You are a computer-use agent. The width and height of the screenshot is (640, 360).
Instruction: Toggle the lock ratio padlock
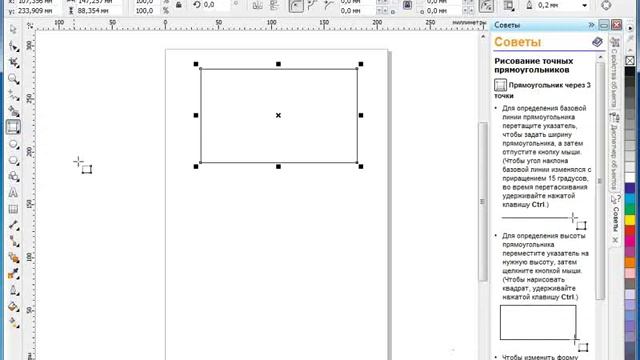click(x=179, y=5)
